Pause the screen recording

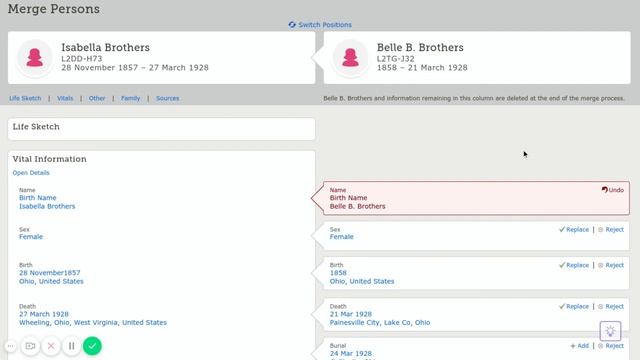pos(71,346)
